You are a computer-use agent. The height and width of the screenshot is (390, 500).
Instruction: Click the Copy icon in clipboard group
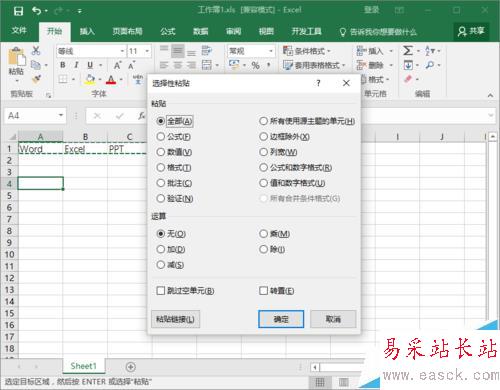pos(36,65)
